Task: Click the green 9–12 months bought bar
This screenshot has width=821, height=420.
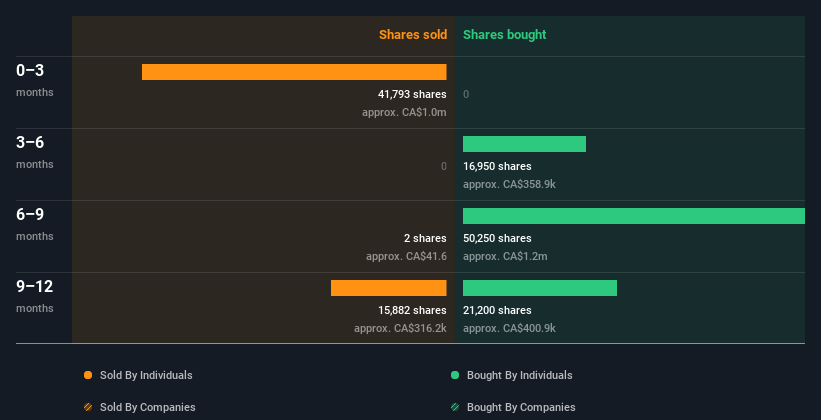Action: tap(540, 288)
